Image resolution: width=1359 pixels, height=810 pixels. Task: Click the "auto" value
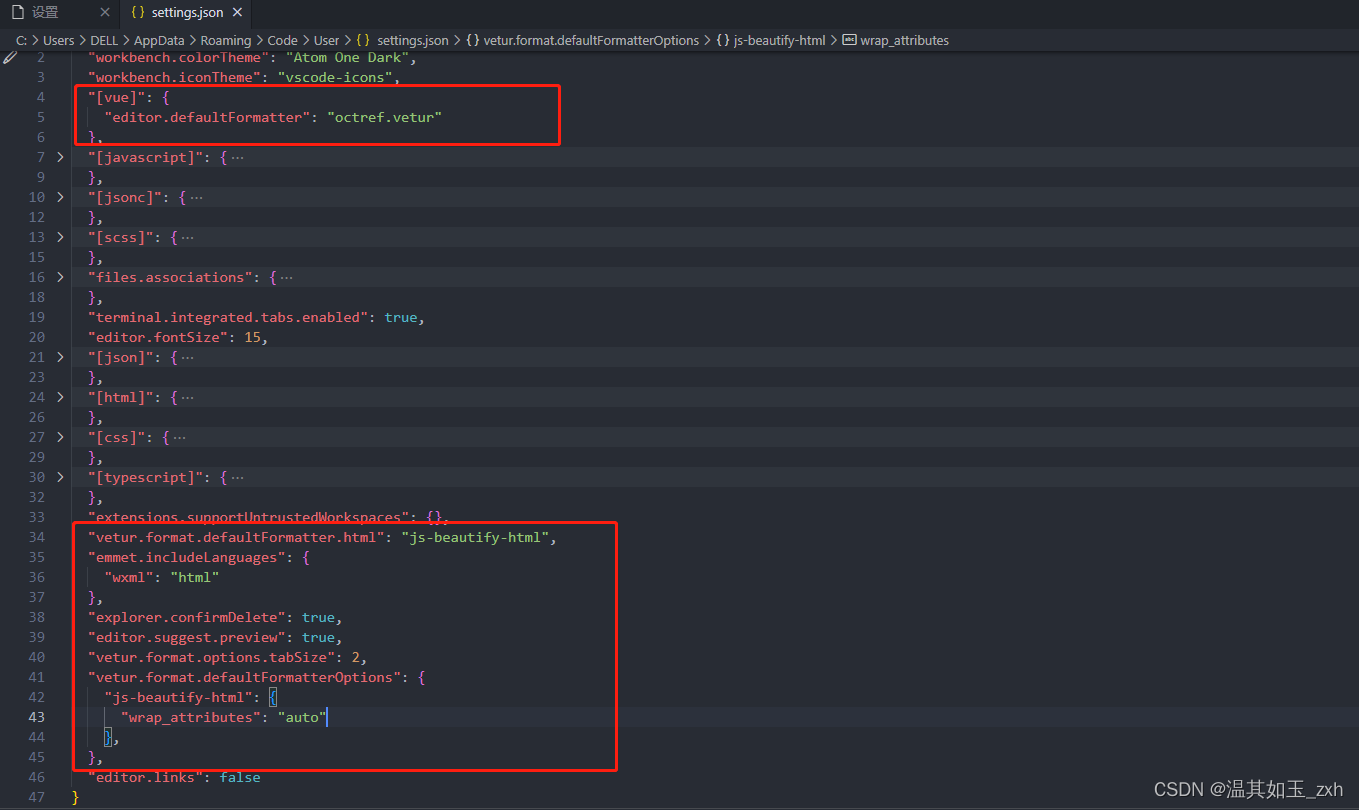tap(302, 717)
